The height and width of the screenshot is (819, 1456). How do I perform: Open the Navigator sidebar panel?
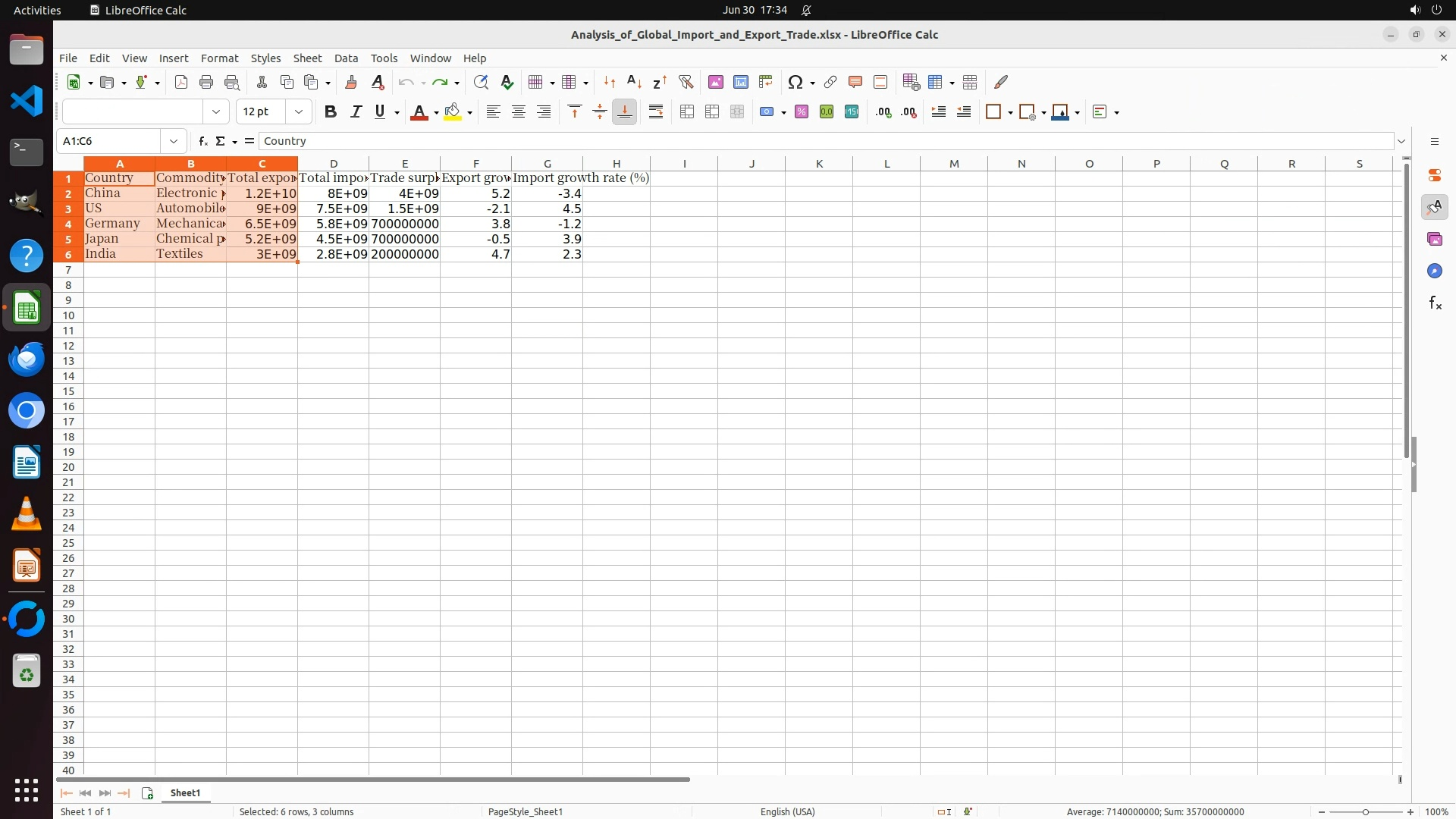1434,271
